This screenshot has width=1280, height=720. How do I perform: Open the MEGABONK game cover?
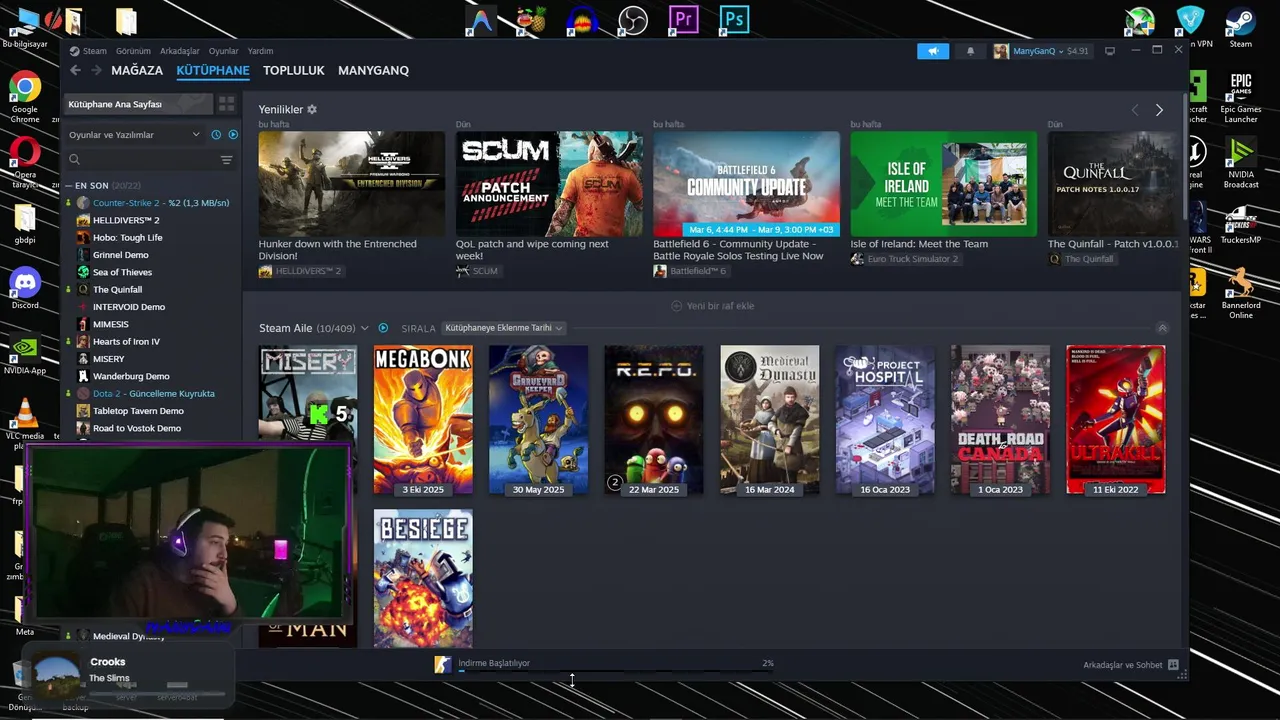coord(423,420)
